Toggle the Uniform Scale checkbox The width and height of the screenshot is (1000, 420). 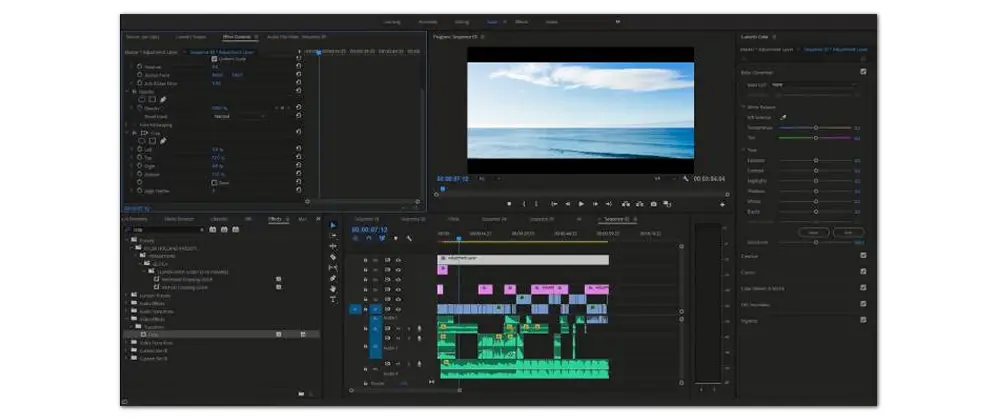click(x=214, y=59)
